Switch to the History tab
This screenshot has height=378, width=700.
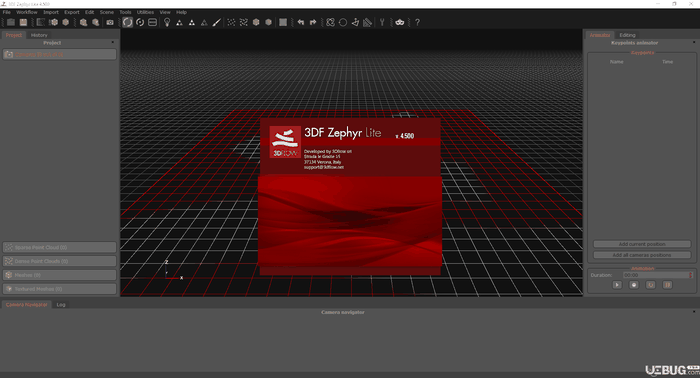[39, 35]
